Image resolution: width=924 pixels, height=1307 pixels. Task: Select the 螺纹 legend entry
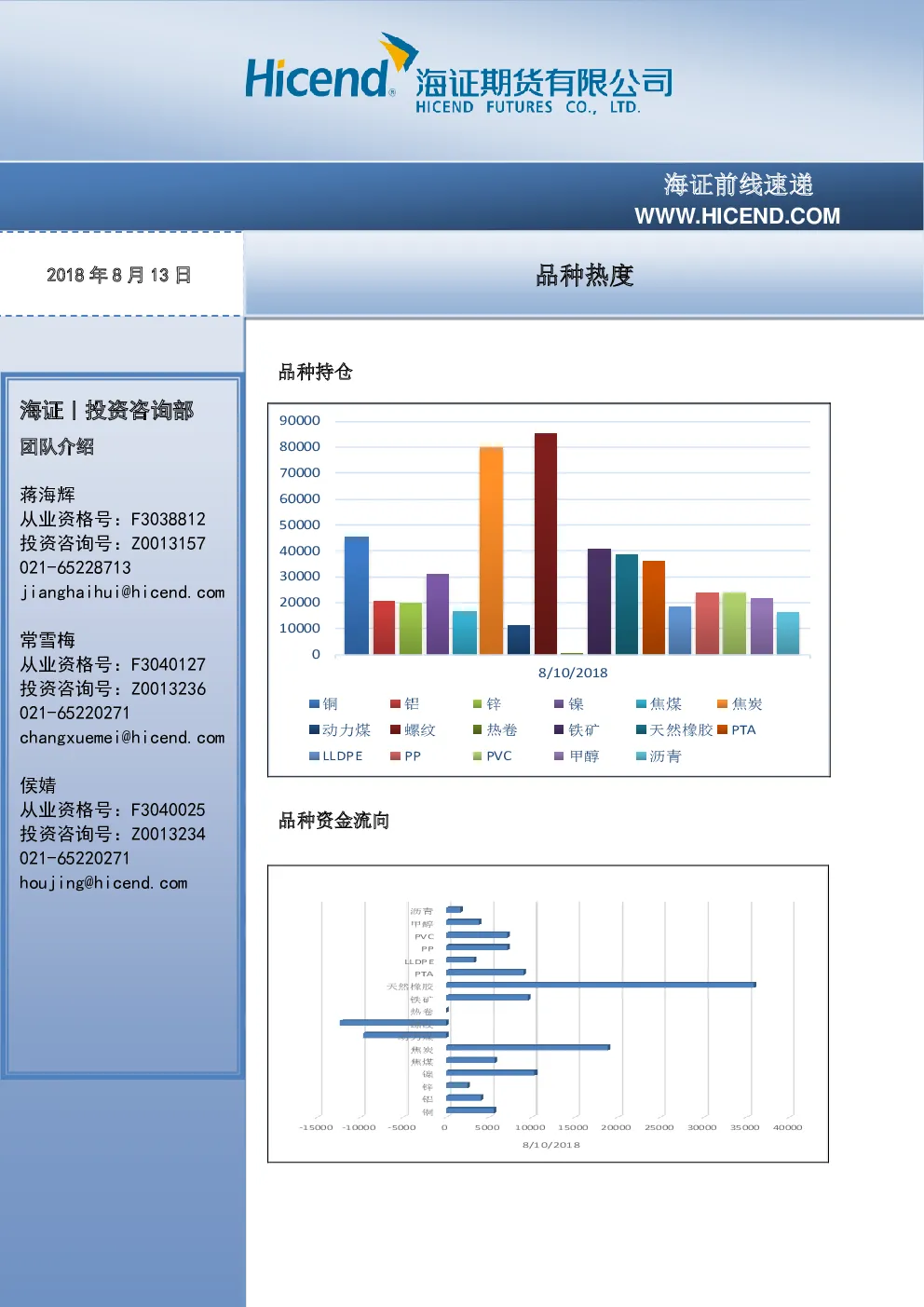[413, 730]
